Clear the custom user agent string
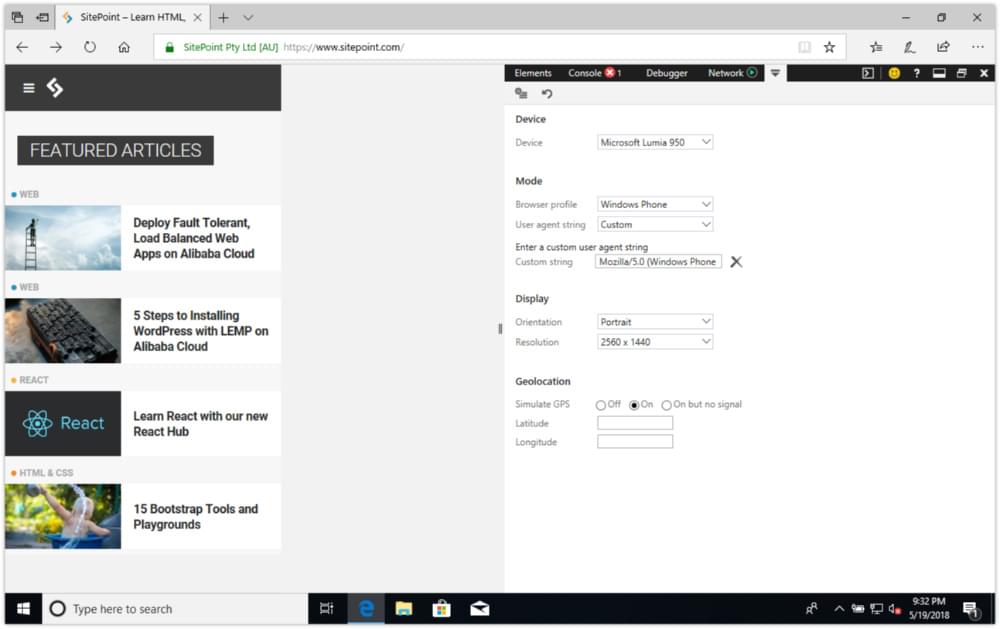This screenshot has width=1000, height=629. click(736, 262)
